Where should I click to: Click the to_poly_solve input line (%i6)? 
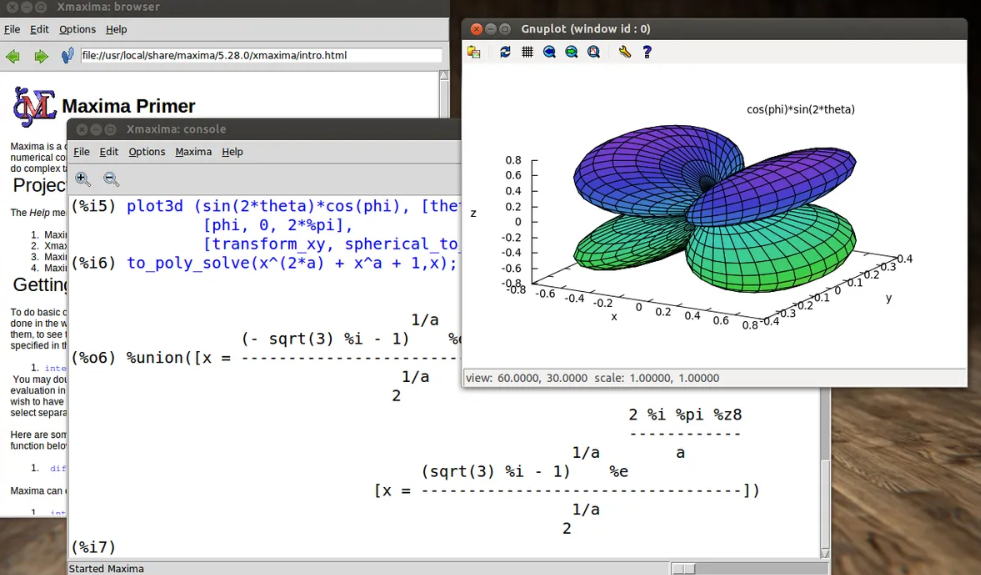[x=265, y=263]
